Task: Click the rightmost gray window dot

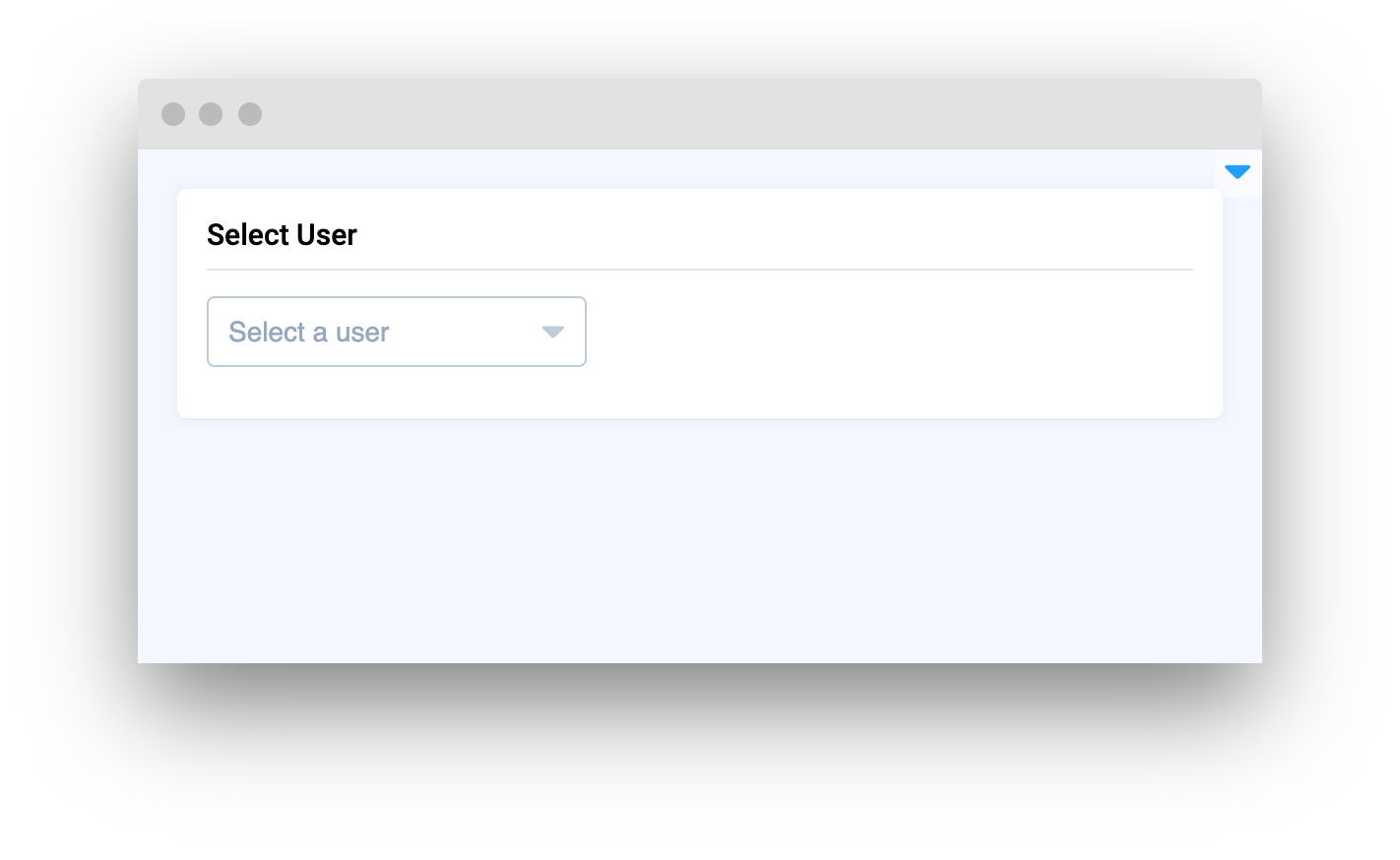Action: pyautogui.click(x=250, y=114)
